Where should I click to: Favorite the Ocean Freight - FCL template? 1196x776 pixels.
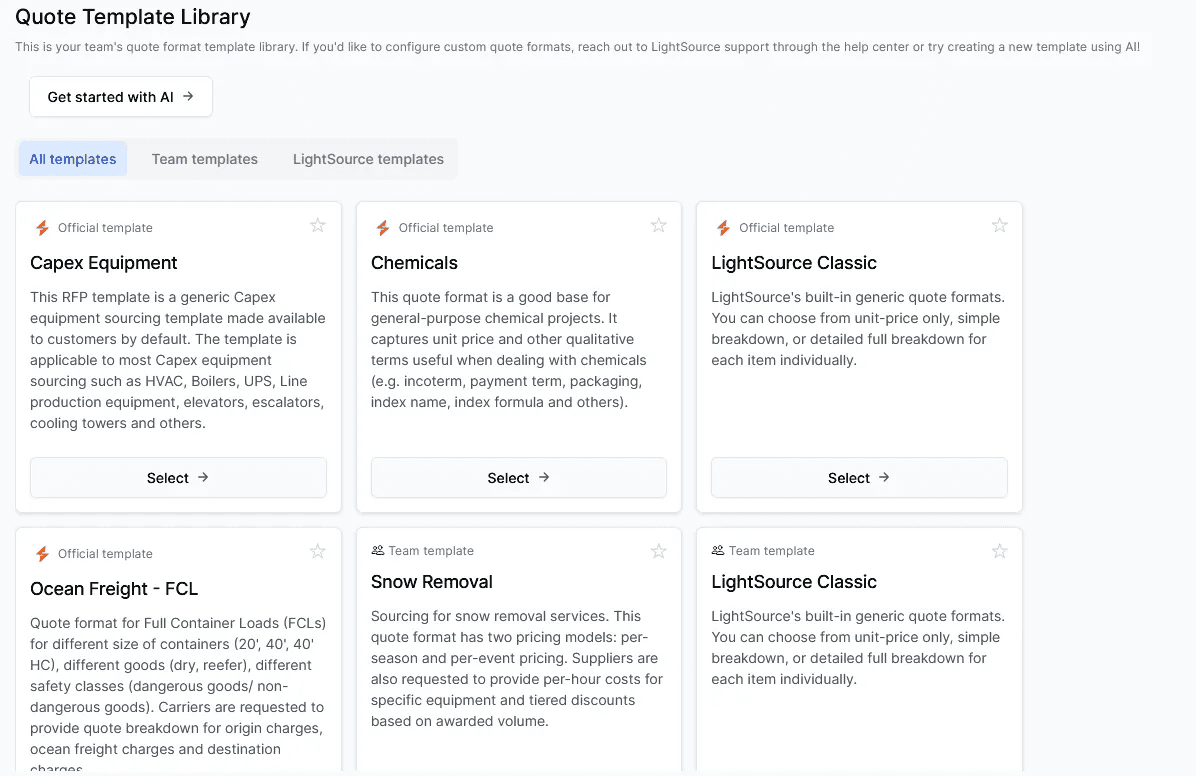tap(318, 551)
